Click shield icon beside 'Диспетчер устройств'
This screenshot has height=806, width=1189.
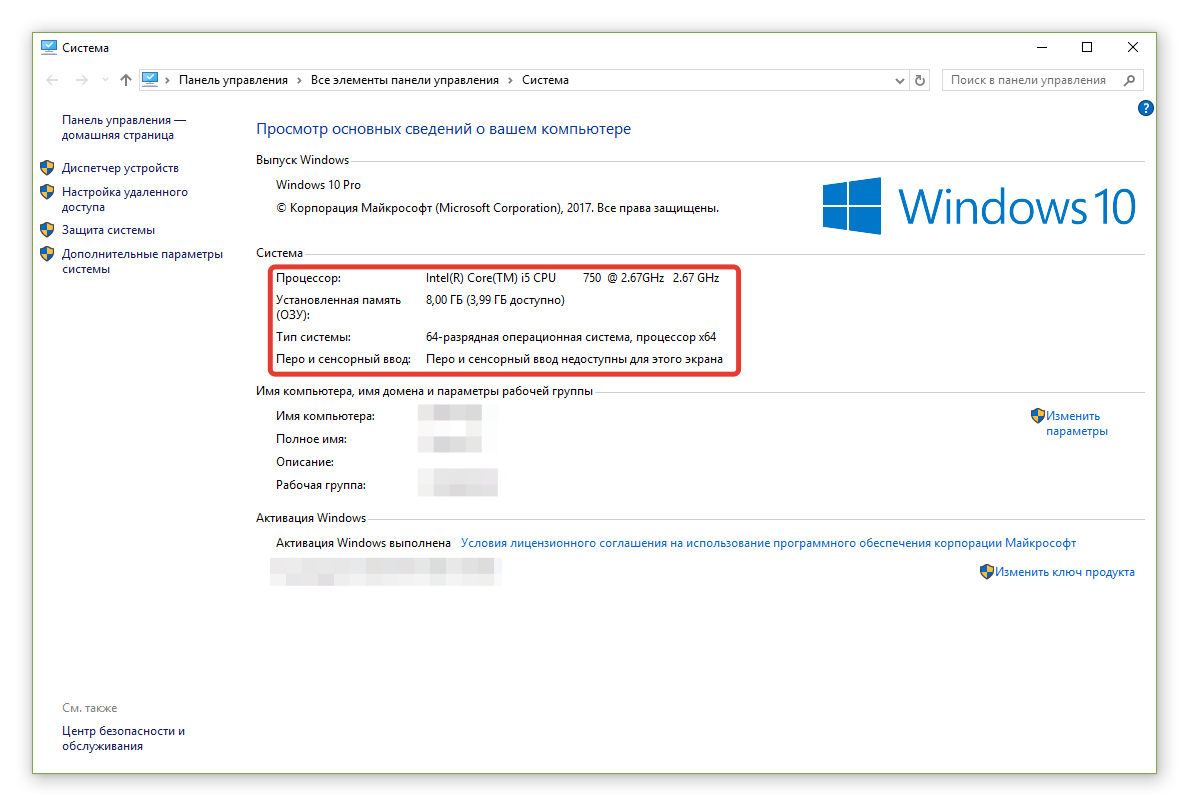(47, 168)
